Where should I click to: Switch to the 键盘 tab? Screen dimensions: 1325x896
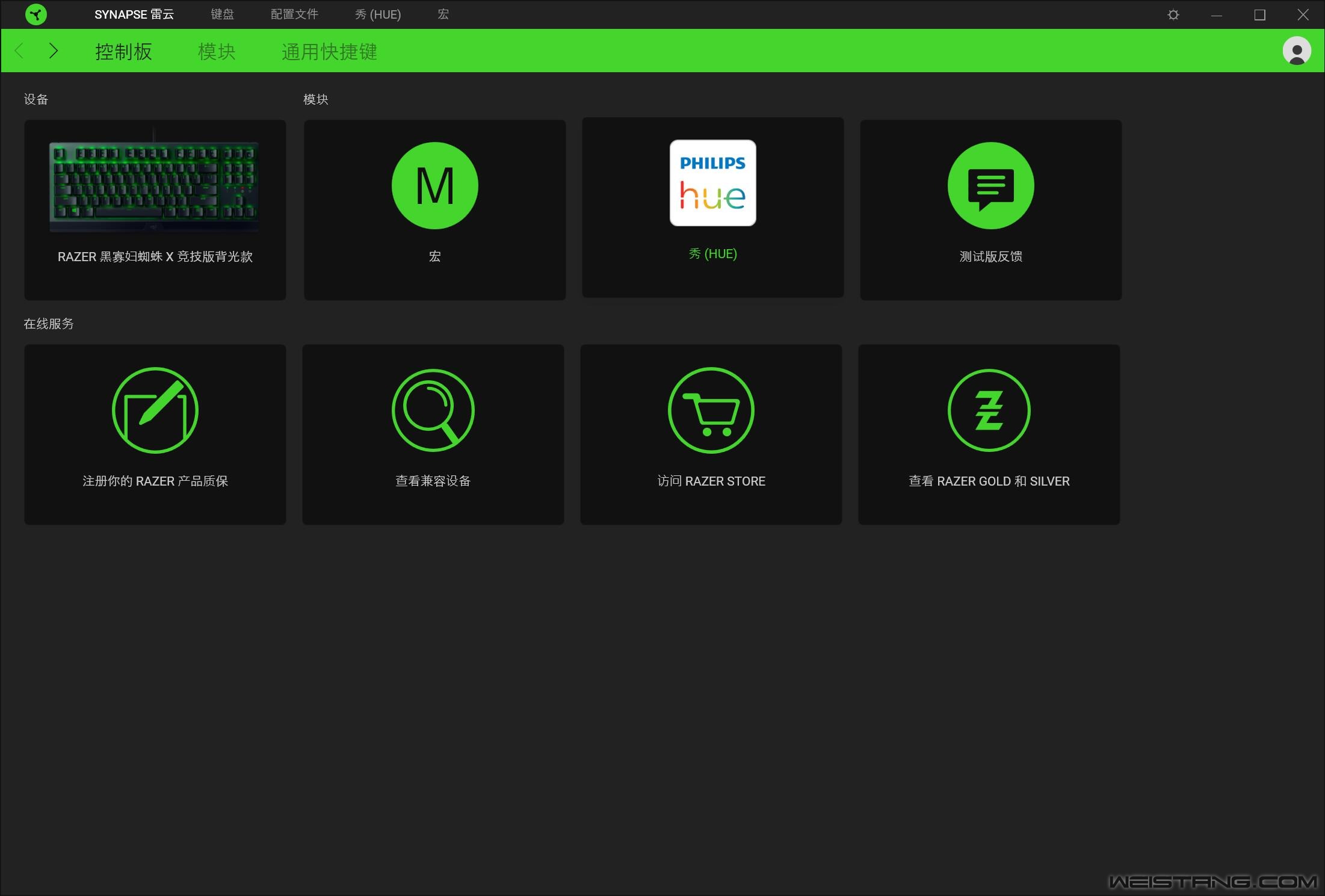[222, 14]
